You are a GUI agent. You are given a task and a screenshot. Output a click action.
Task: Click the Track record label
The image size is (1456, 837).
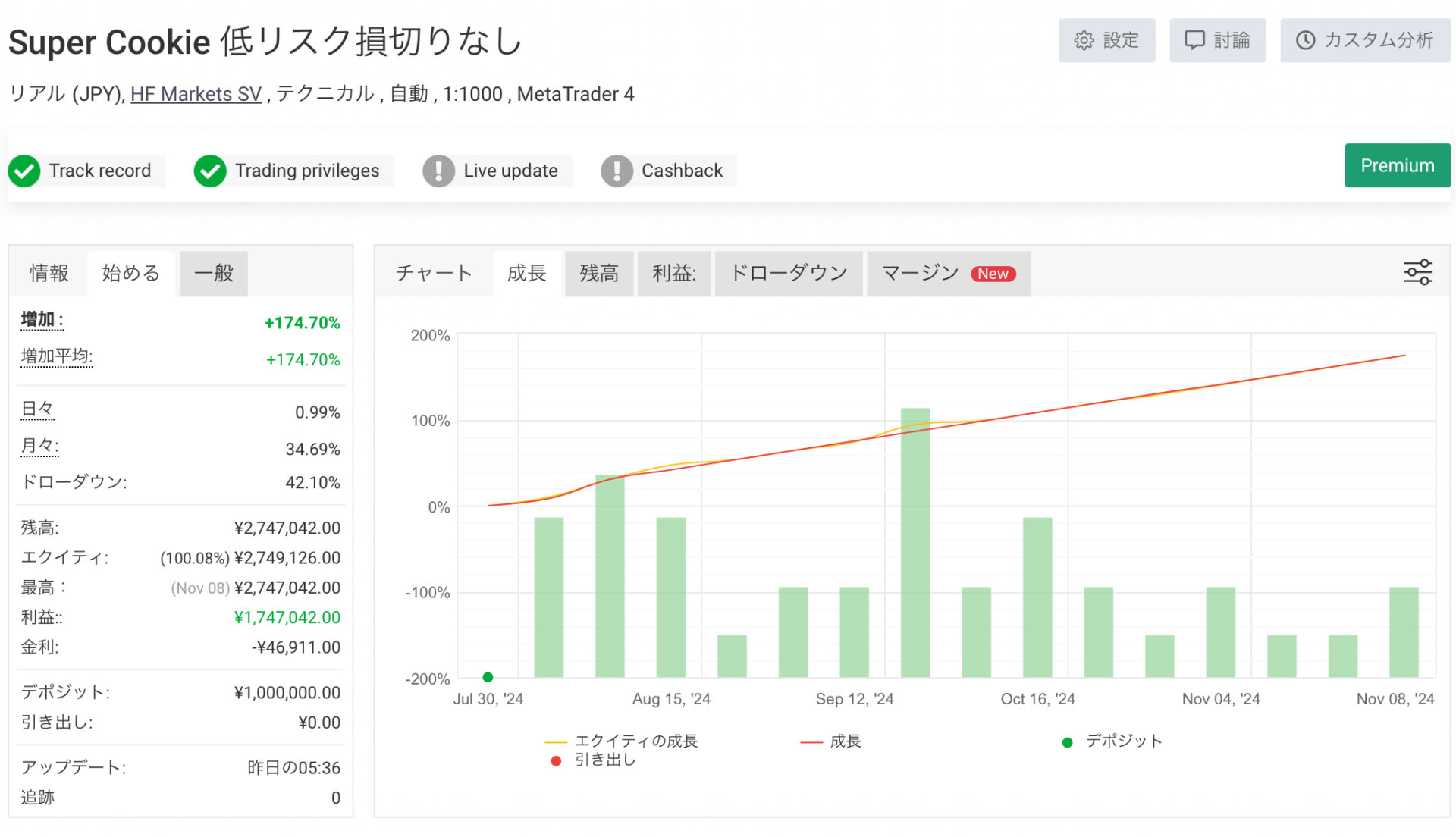tap(100, 171)
